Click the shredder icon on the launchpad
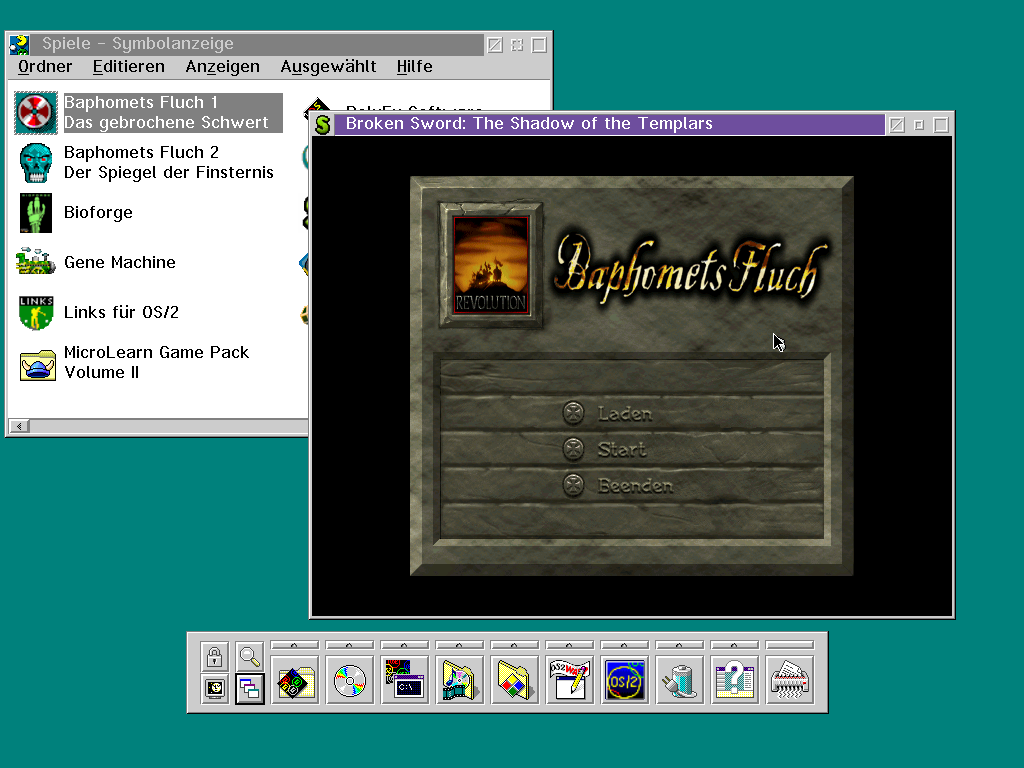The height and width of the screenshot is (768, 1024). (790, 680)
